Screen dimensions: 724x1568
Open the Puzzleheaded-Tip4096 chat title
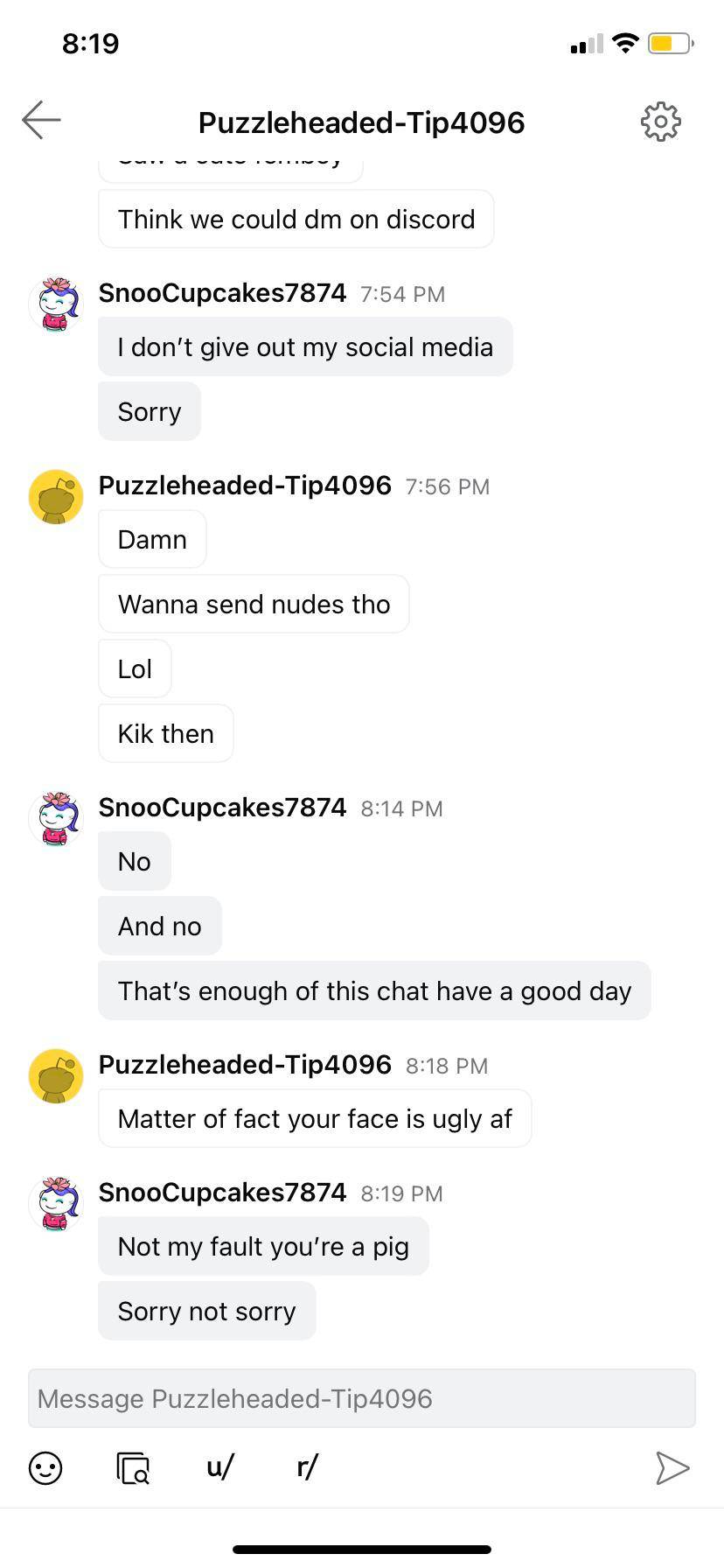(x=361, y=122)
